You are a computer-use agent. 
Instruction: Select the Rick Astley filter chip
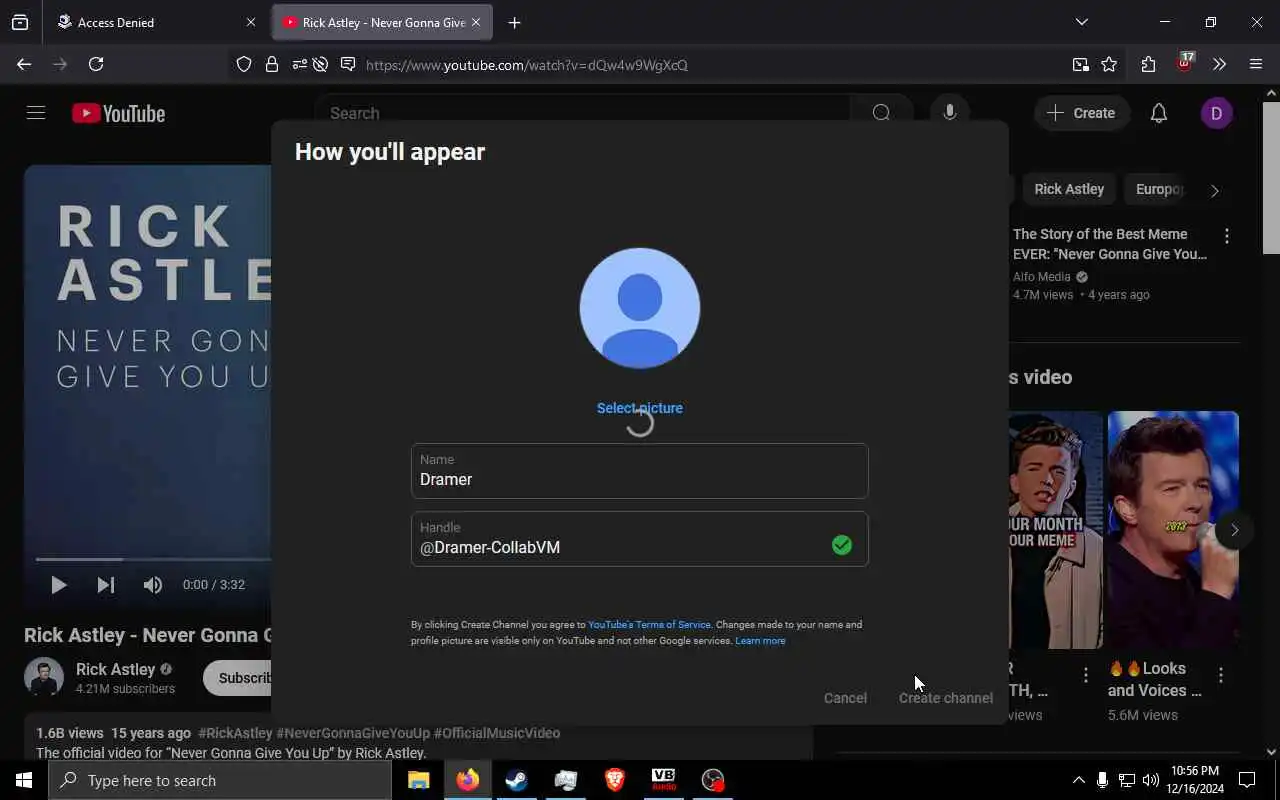point(1069,189)
